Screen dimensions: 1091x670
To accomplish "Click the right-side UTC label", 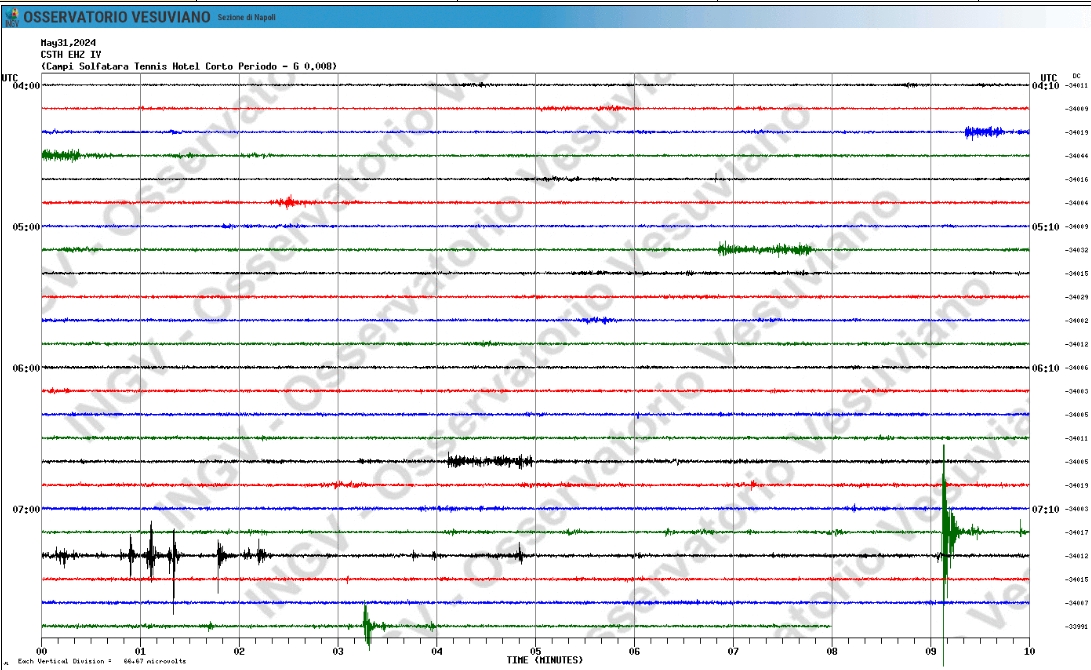I will tap(1049, 77).
